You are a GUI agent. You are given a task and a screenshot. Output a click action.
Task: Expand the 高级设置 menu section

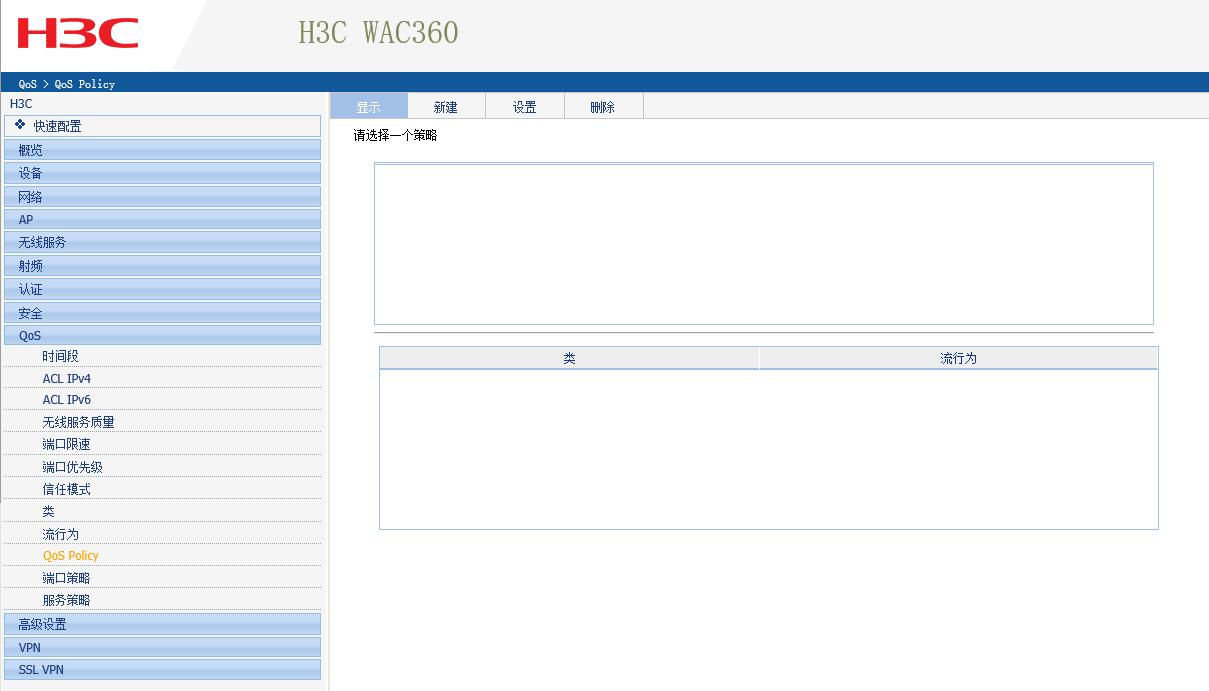click(162, 624)
